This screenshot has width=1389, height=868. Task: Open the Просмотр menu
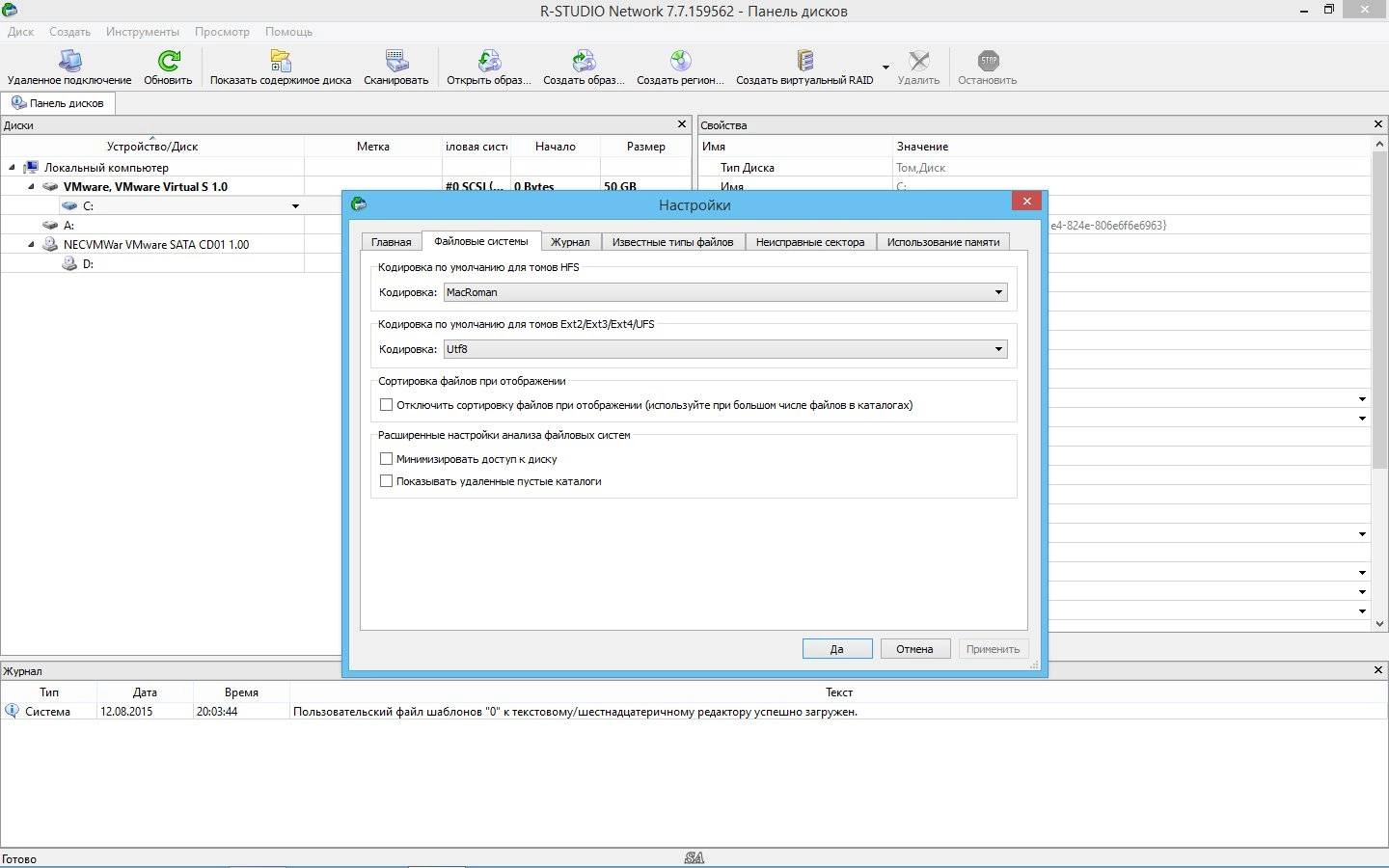(x=222, y=32)
